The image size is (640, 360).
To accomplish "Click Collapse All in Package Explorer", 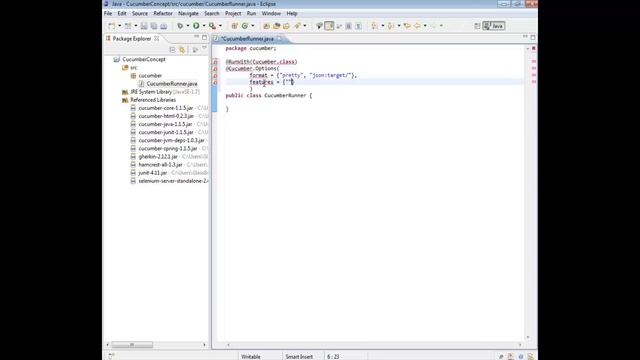I will [x=172, y=50].
